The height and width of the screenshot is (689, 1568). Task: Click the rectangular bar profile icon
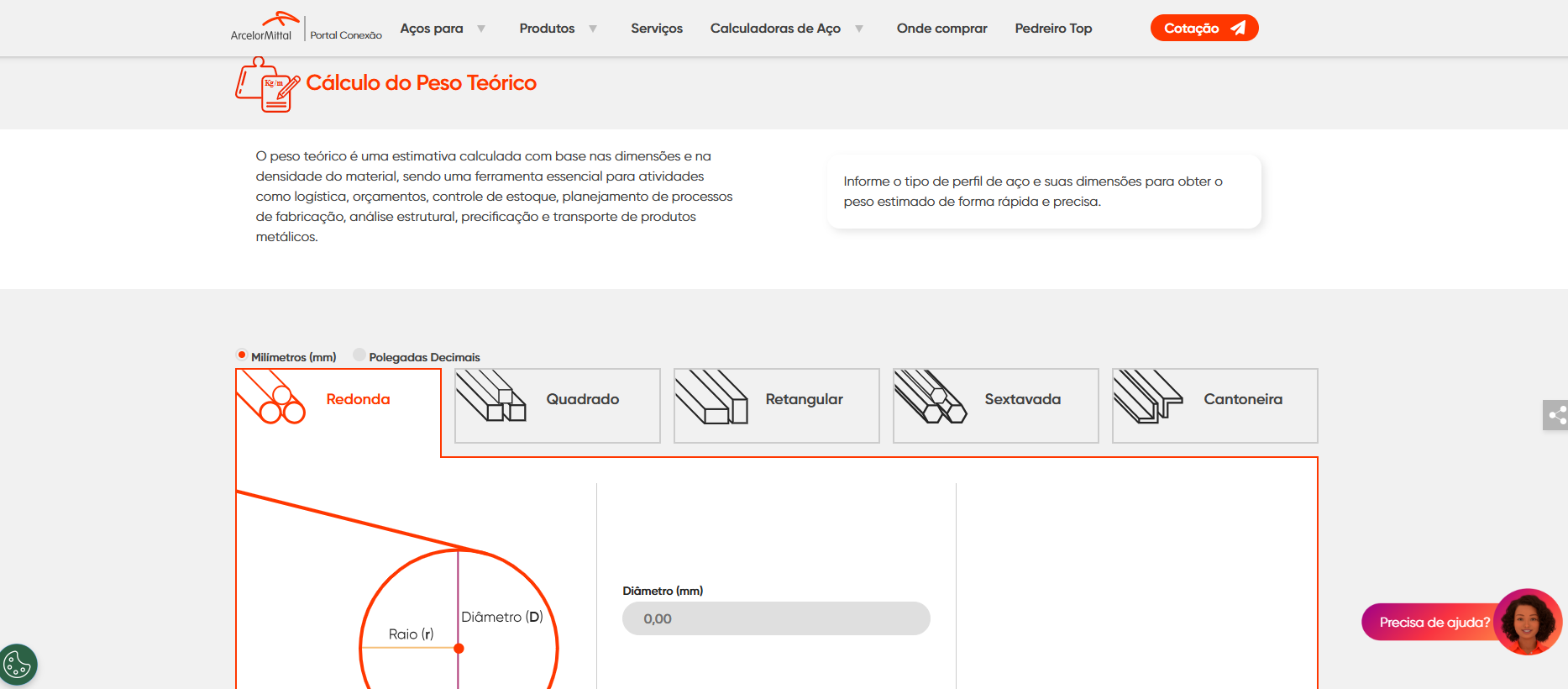(x=711, y=397)
